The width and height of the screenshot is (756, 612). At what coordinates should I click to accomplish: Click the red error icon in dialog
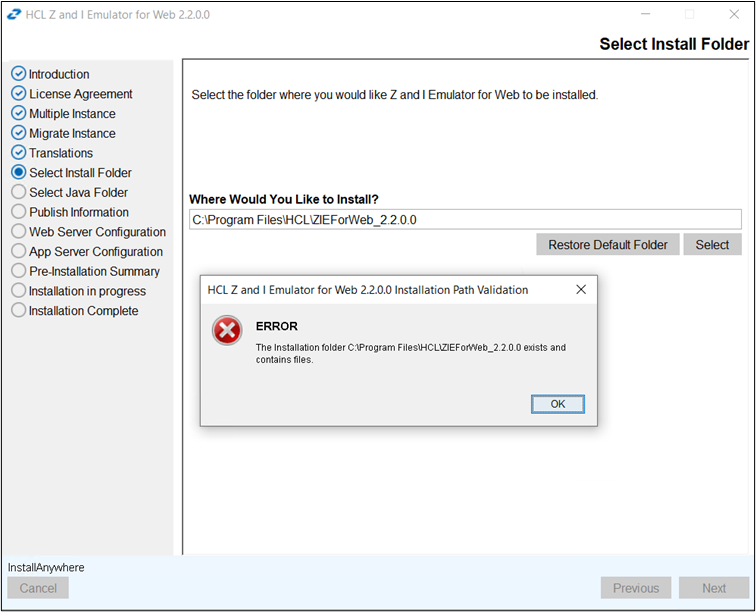point(227,331)
